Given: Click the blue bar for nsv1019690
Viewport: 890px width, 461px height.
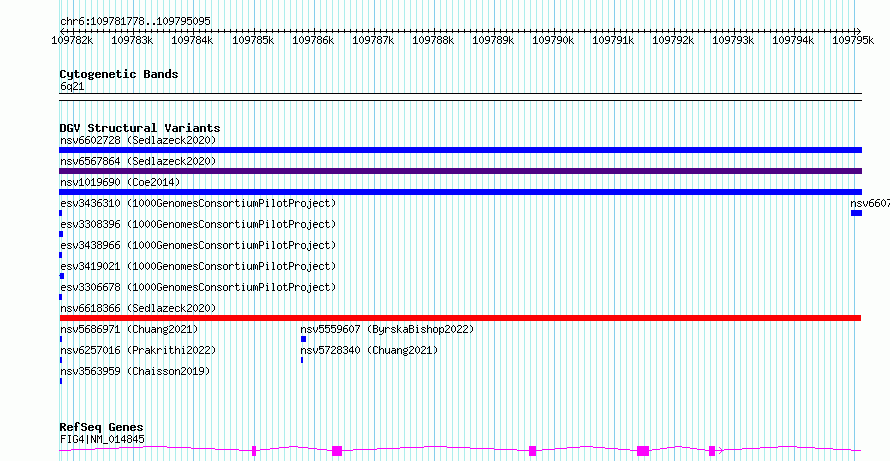Looking at the screenshot, I should coord(460,192).
